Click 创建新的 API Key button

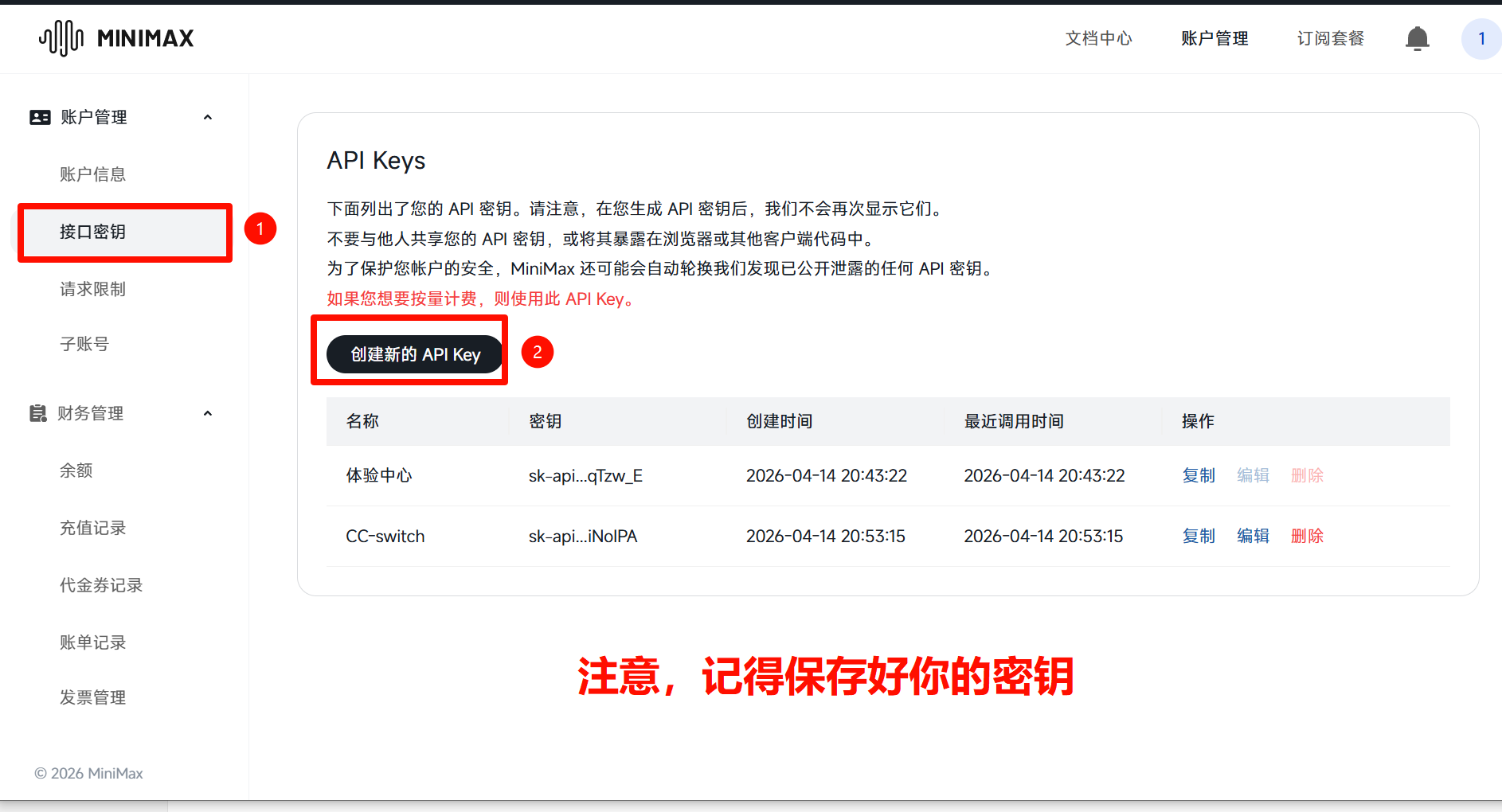coord(415,354)
